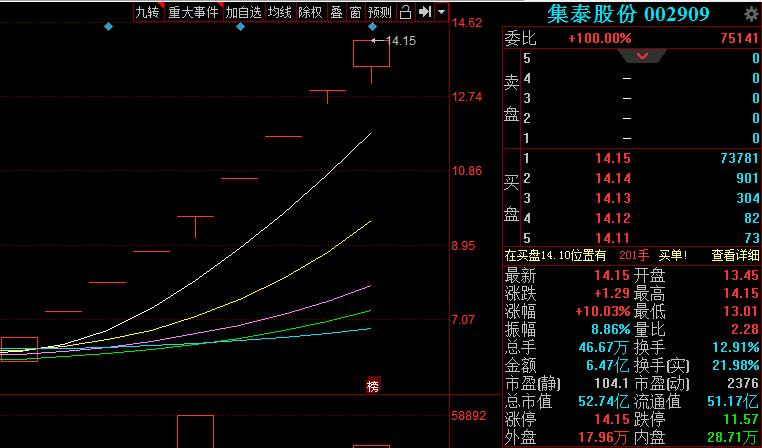The image size is (762, 448).
Task: Click the middle blue diamond event marker
Action: point(240,27)
